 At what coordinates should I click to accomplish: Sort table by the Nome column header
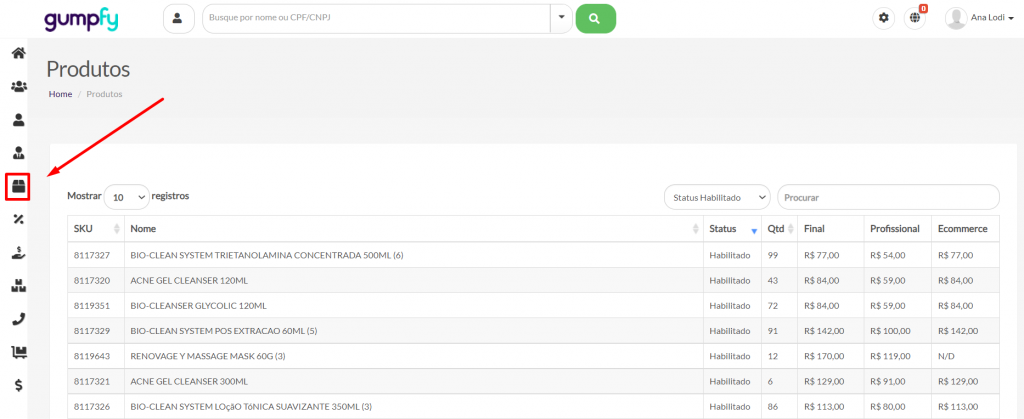[x=412, y=229]
